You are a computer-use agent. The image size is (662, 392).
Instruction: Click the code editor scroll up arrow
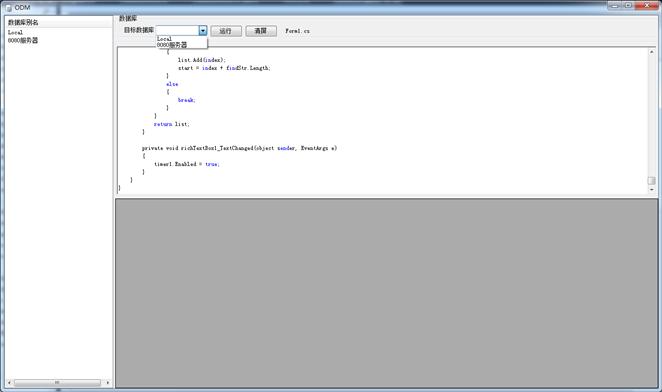651,52
